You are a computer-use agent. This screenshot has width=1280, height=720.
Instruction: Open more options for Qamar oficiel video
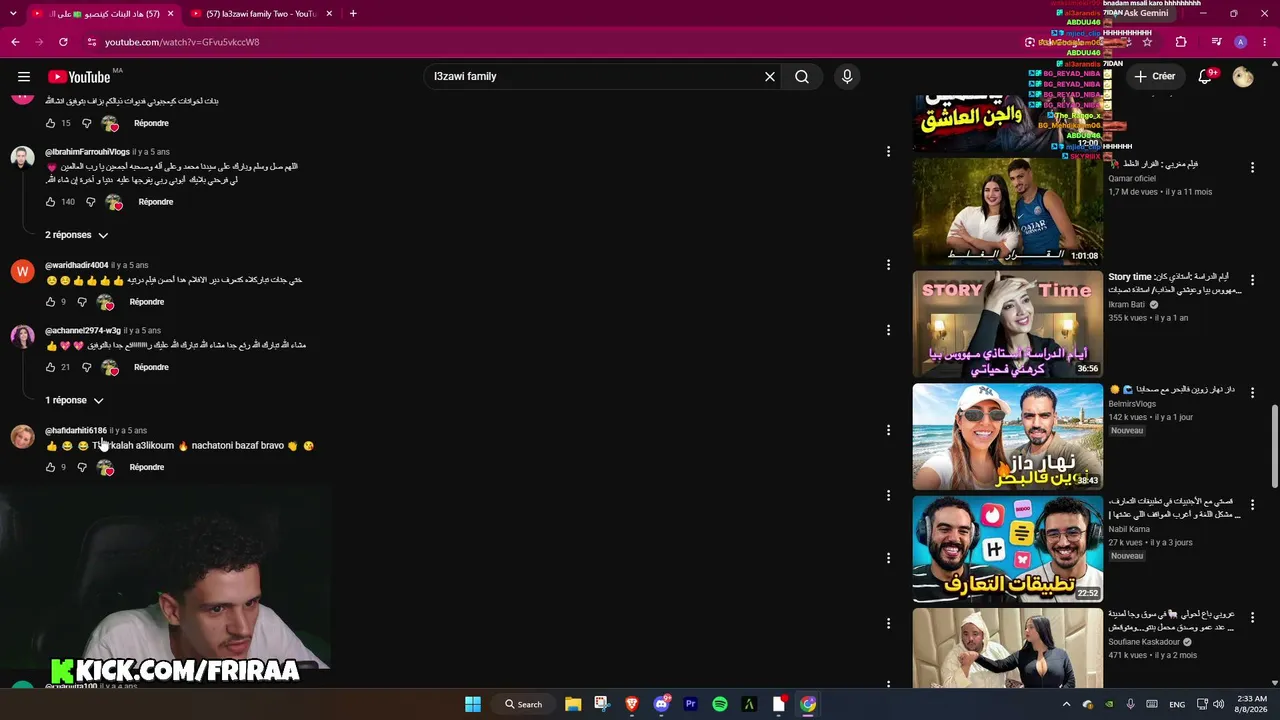coord(1252,168)
